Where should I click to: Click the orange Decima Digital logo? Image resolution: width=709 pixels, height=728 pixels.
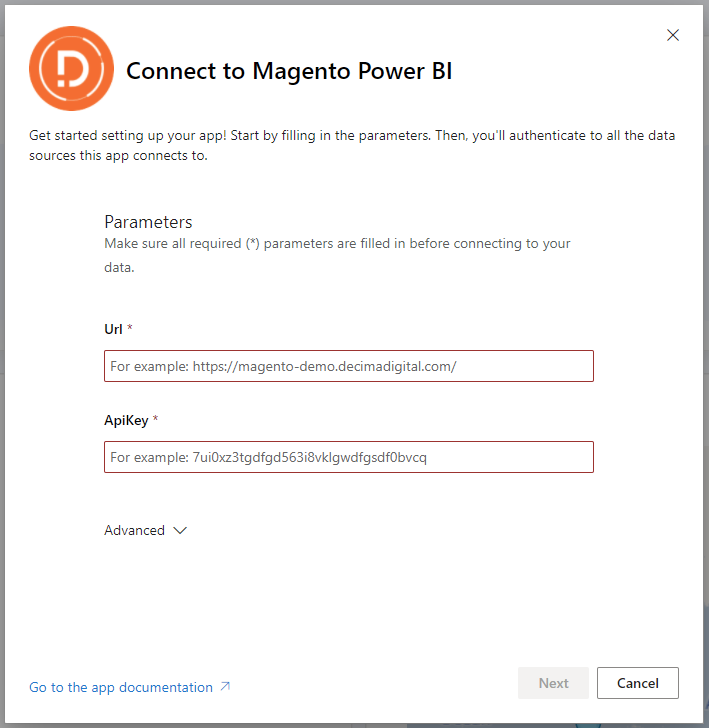72,69
